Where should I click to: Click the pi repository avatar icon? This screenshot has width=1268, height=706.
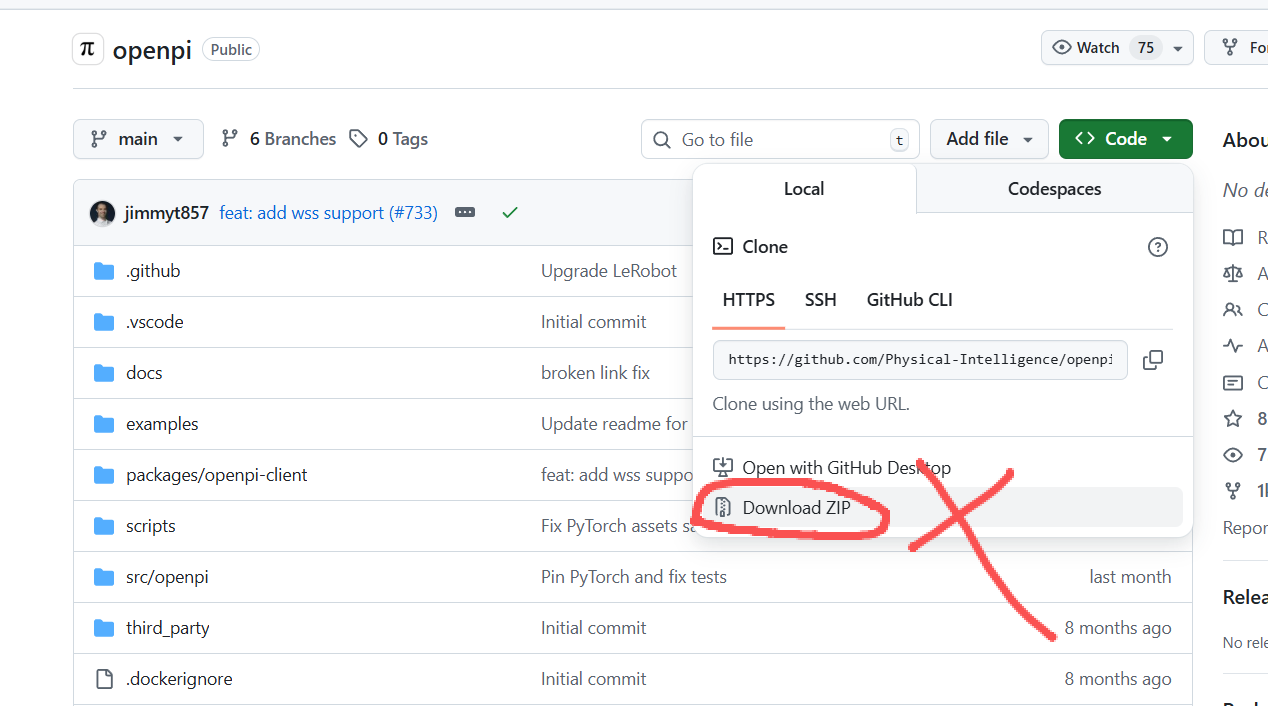coord(88,49)
